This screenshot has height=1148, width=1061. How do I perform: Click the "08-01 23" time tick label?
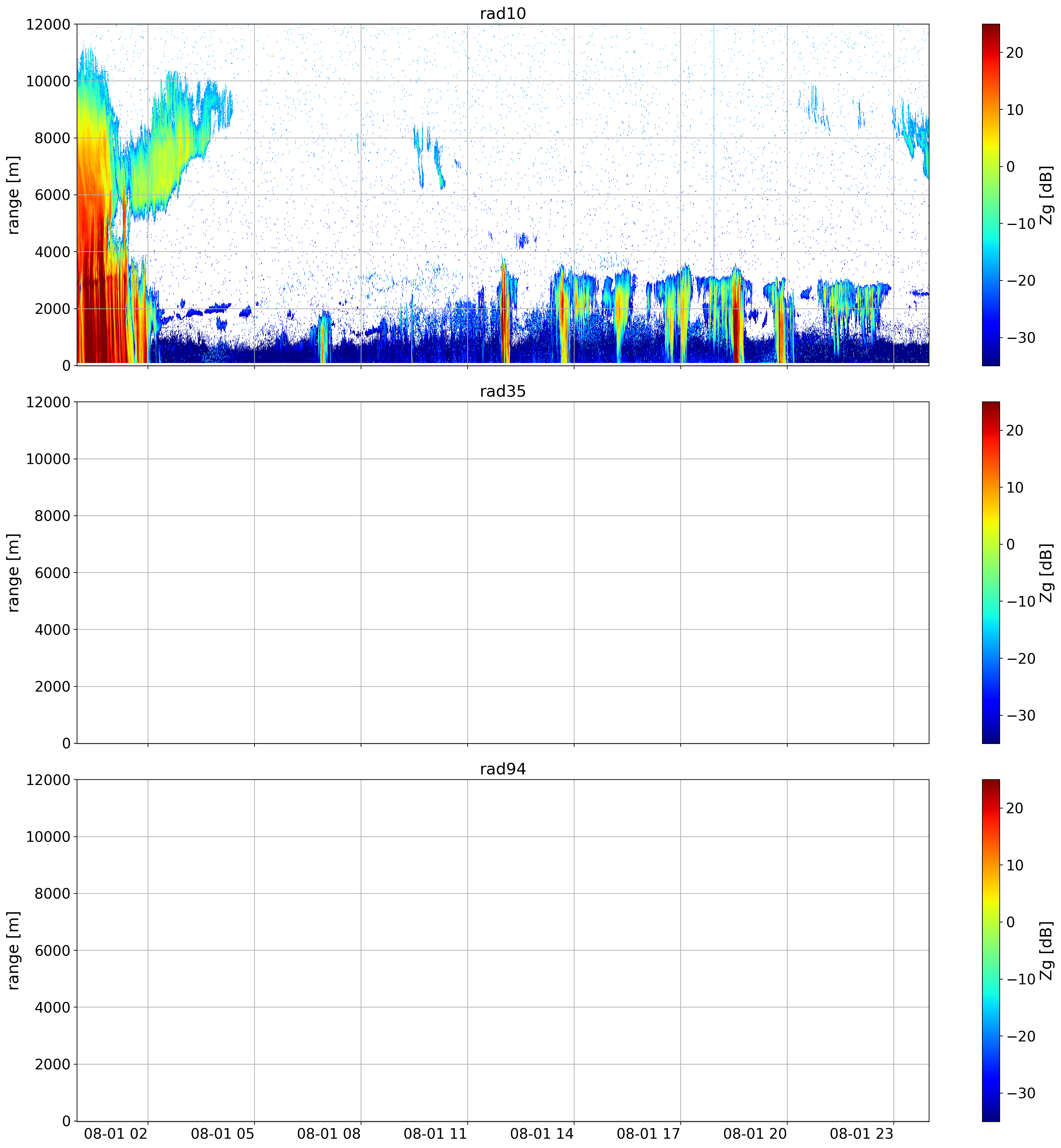tap(862, 1134)
